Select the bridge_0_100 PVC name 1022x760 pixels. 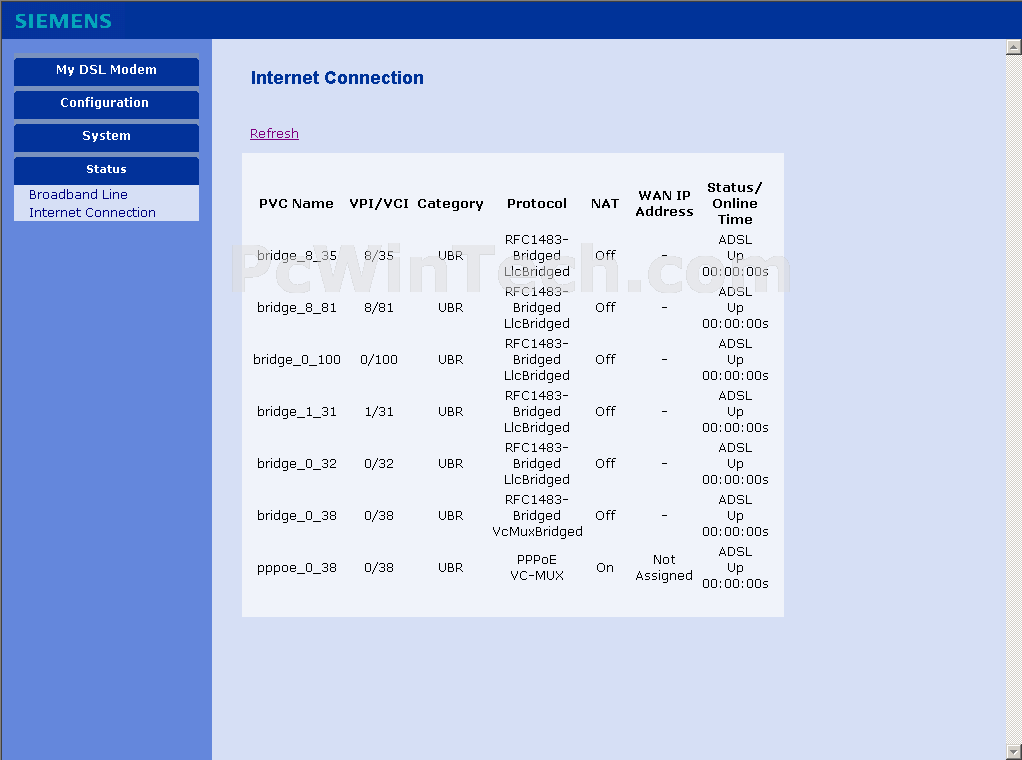[x=297, y=360]
